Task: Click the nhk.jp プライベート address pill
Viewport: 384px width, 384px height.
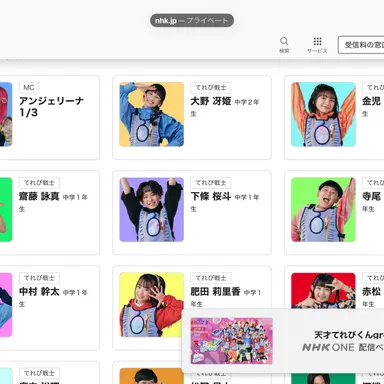Action: [x=192, y=20]
